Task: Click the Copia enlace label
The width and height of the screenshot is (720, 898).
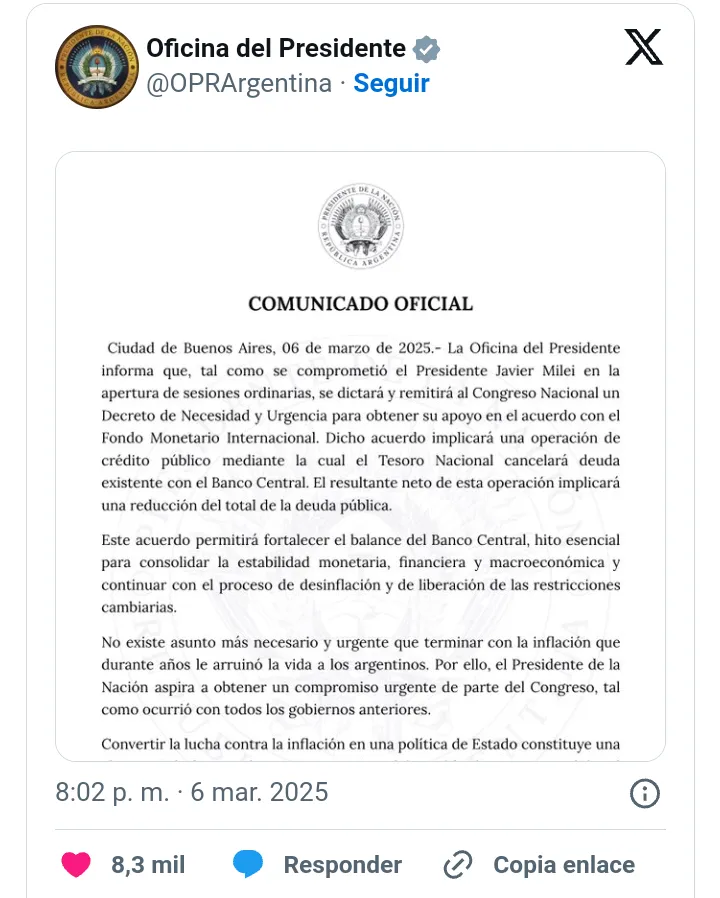Action: coord(564,865)
